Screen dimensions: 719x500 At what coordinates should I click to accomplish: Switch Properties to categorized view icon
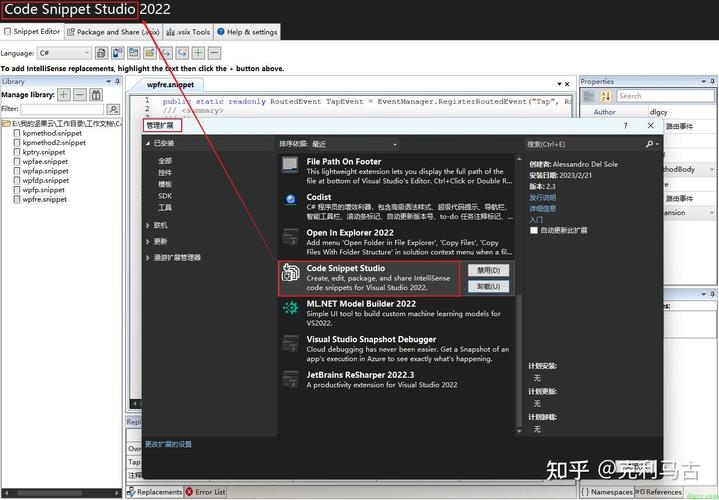(x=589, y=96)
